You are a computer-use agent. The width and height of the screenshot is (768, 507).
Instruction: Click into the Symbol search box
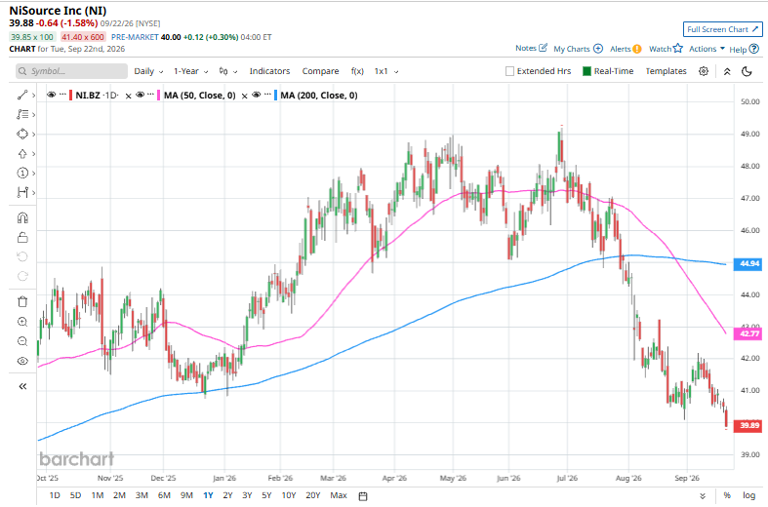click(x=72, y=72)
